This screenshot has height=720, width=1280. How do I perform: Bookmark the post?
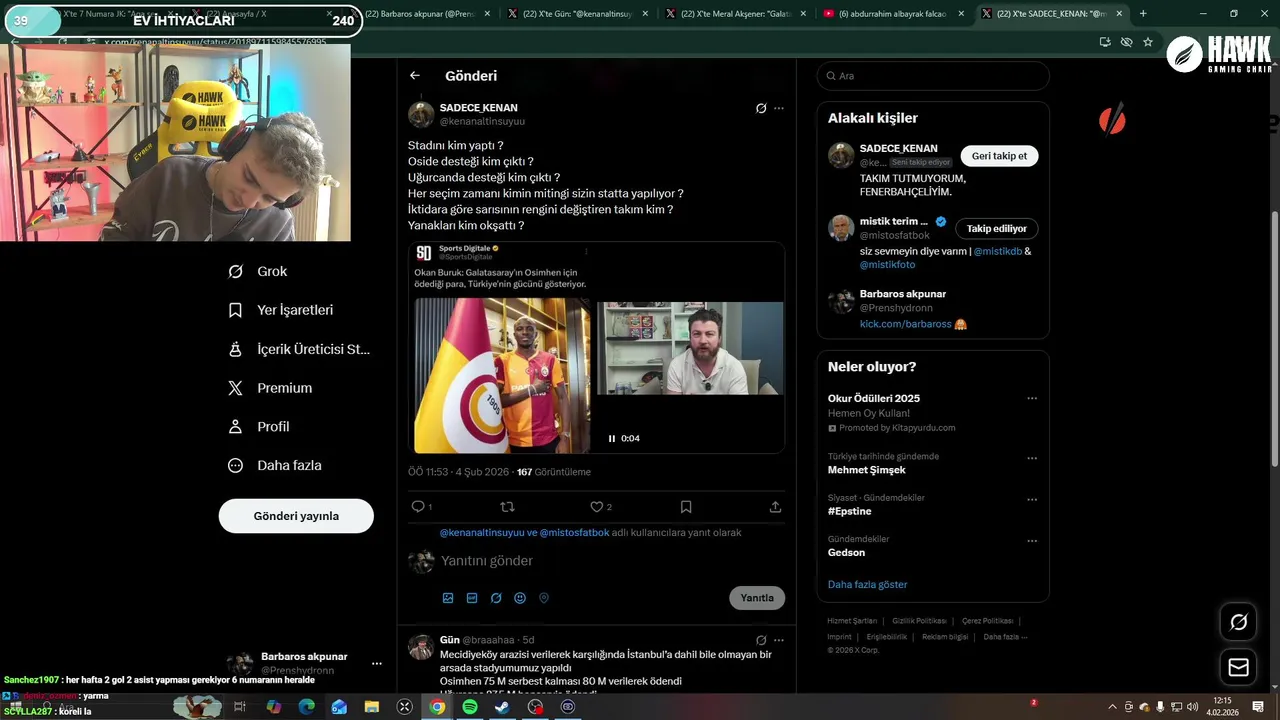pyautogui.click(x=686, y=507)
